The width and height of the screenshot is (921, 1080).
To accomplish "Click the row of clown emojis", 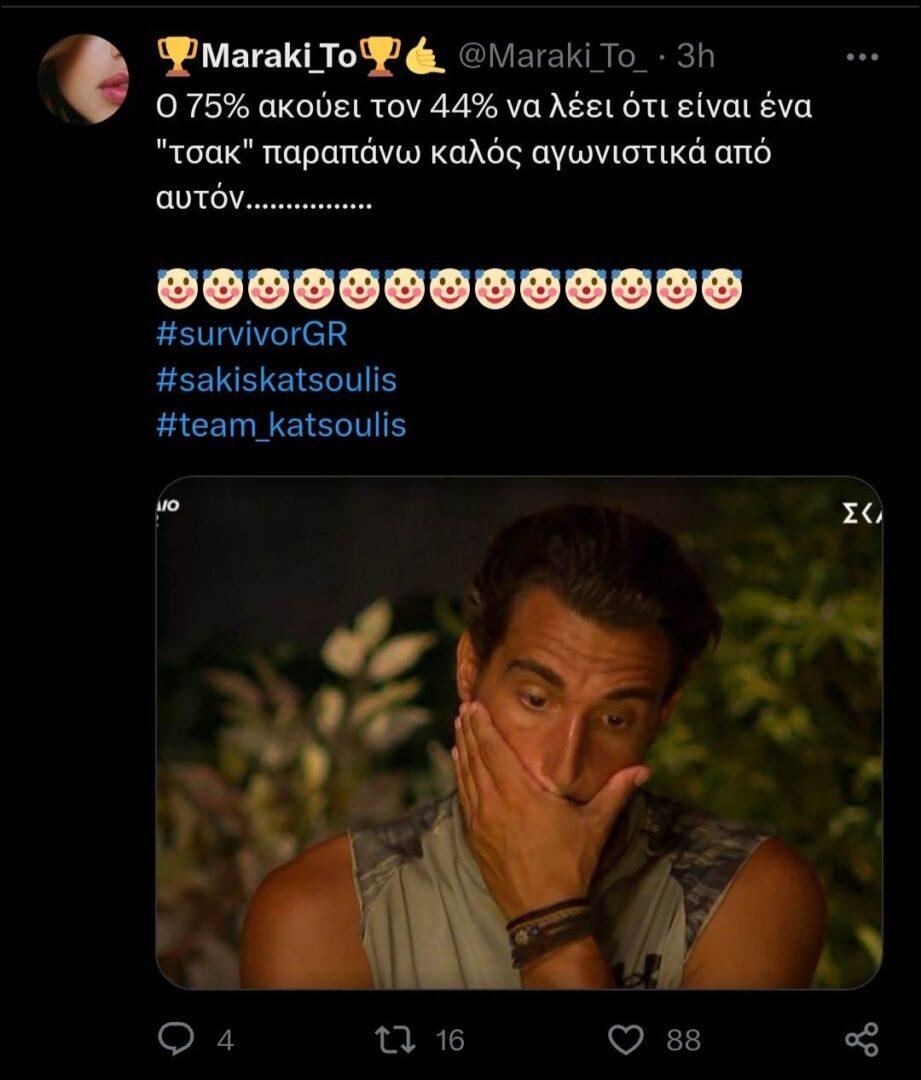I will (450, 288).
